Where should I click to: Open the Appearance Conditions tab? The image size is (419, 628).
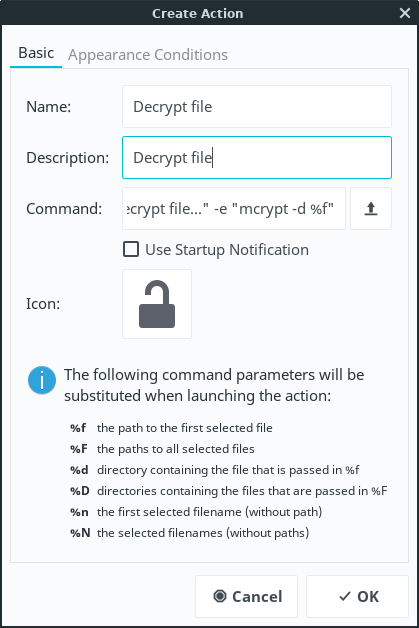148,54
